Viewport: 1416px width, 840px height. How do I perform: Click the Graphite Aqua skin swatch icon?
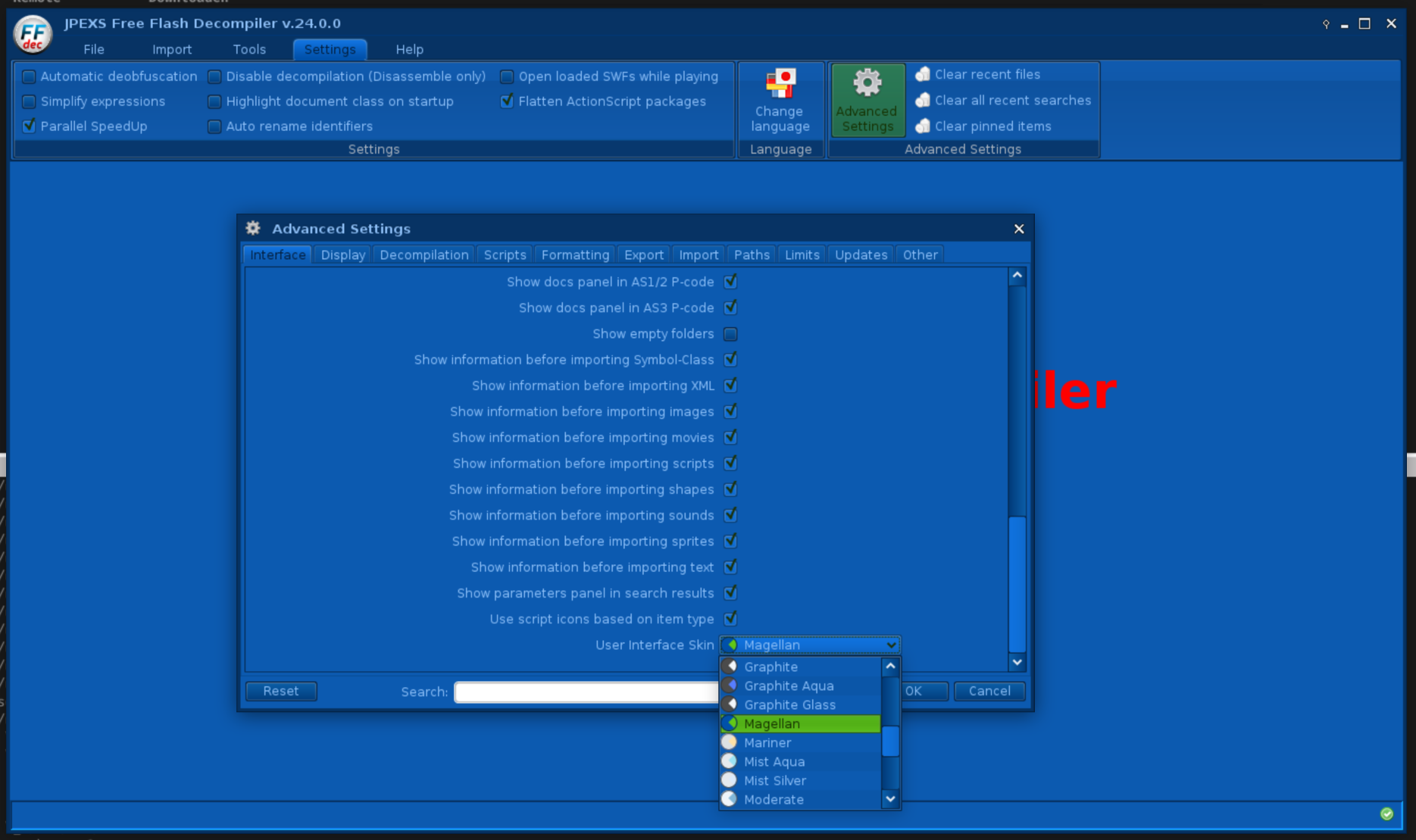point(729,685)
